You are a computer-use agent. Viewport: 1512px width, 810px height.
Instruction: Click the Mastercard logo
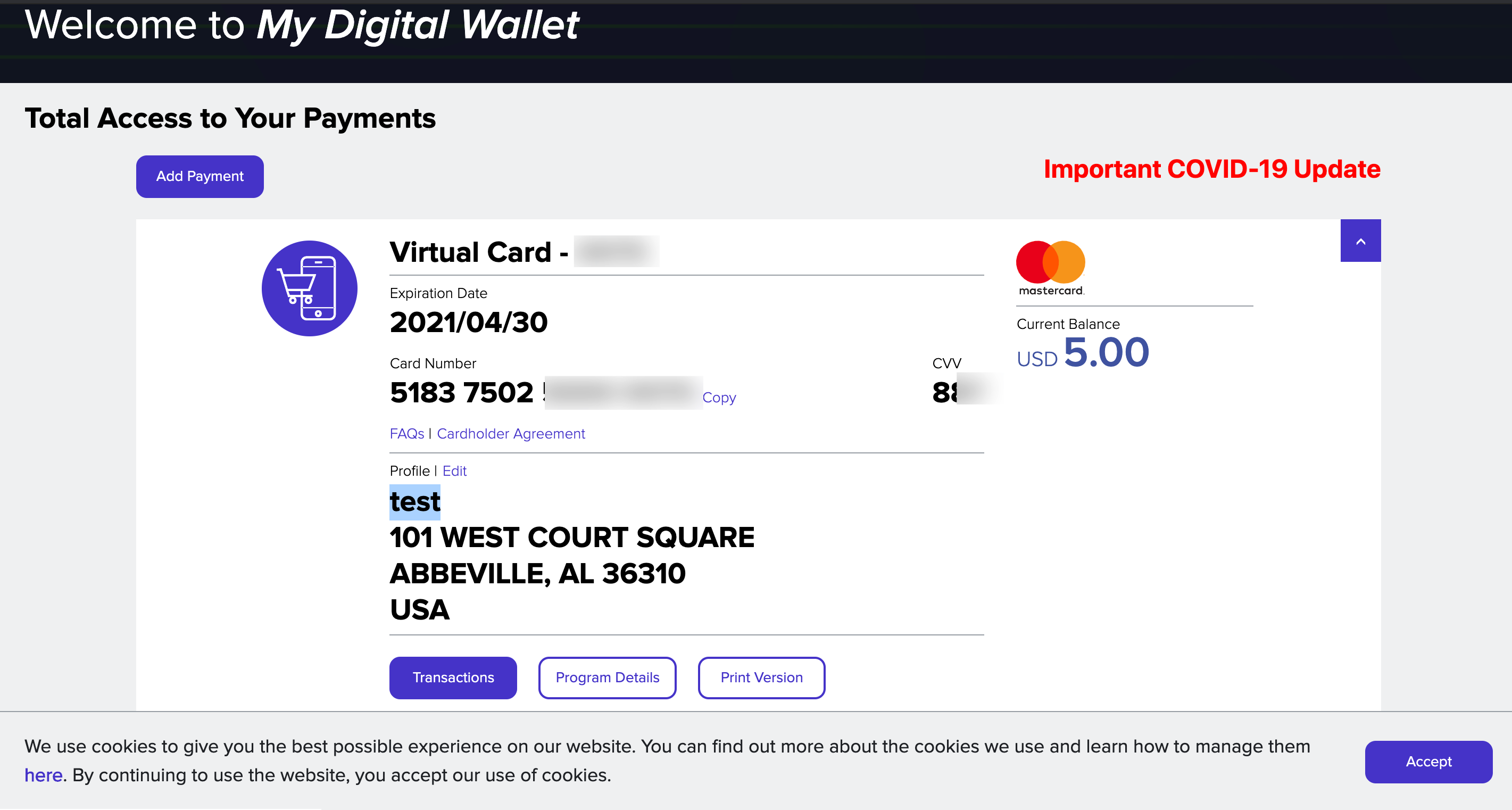point(1050,268)
